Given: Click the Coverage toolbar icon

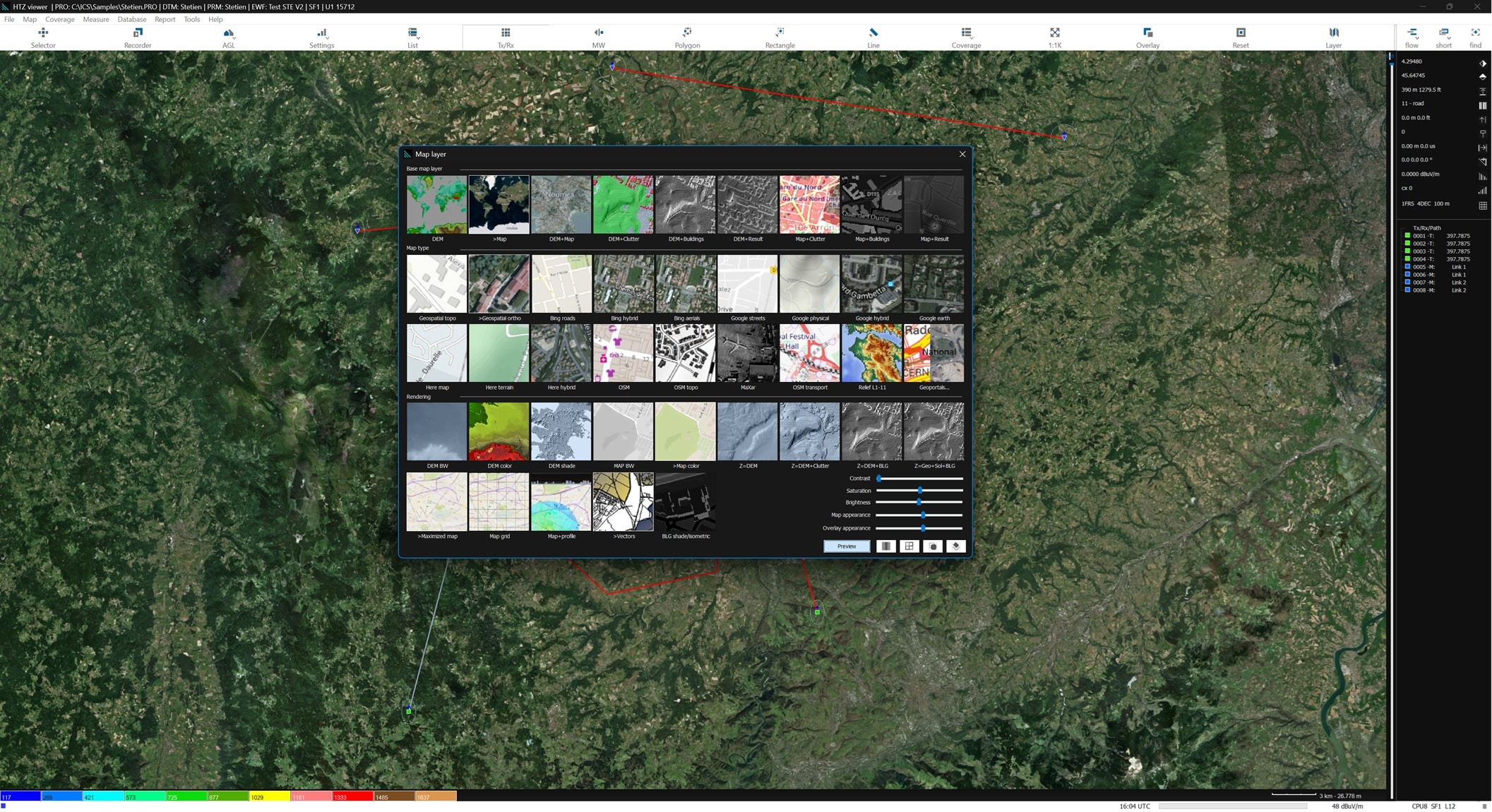Looking at the screenshot, I should pos(965,37).
